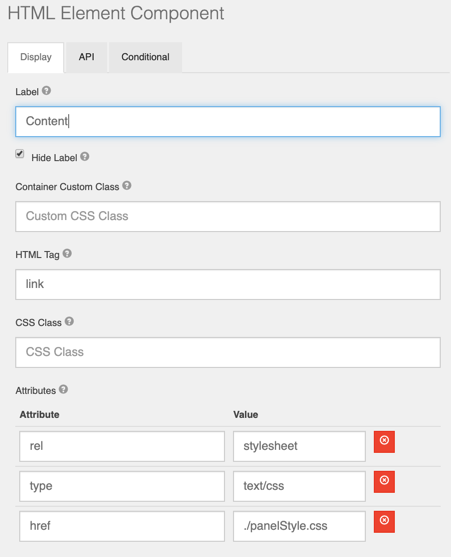
Task: Switch to the API tab
Action: [87, 57]
